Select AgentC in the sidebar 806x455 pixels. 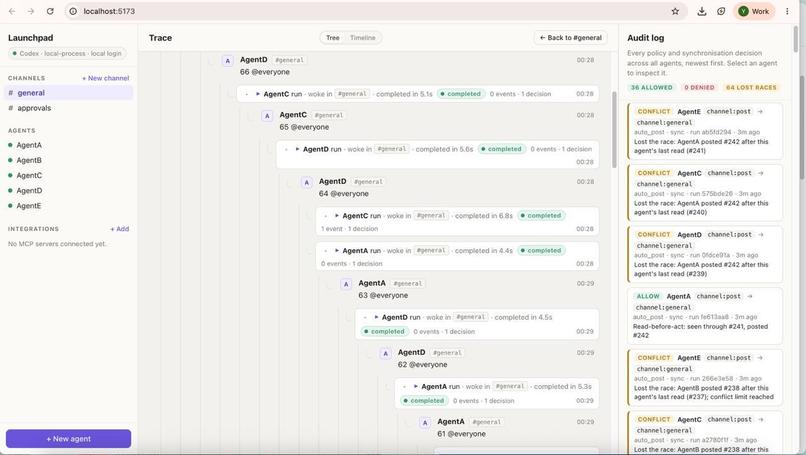[x=29, y=175]
